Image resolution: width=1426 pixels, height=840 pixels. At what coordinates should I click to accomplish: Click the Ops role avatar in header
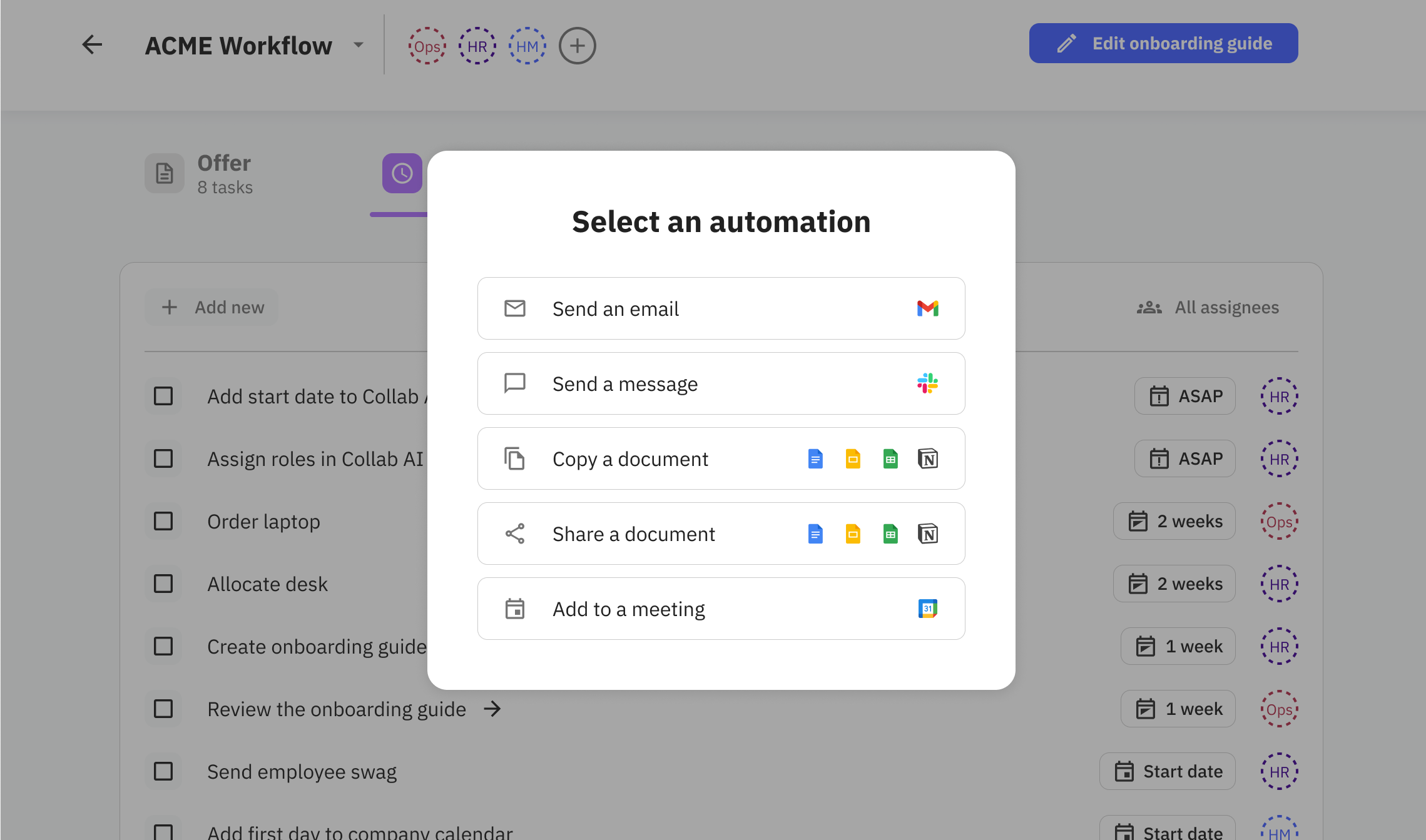pyautogui.click(x=427, y=46)
